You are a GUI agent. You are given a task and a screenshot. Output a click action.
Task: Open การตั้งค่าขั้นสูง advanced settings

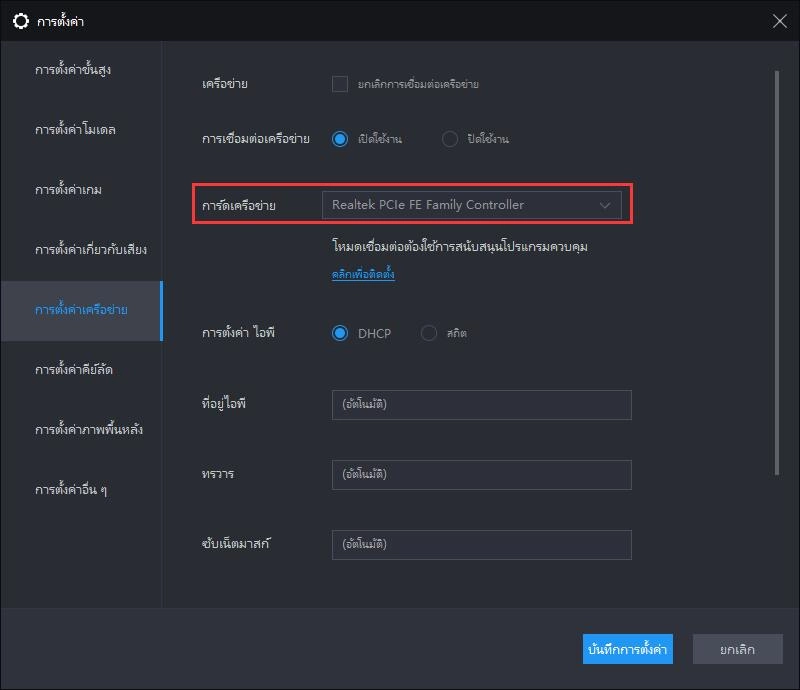click(66, 69)
